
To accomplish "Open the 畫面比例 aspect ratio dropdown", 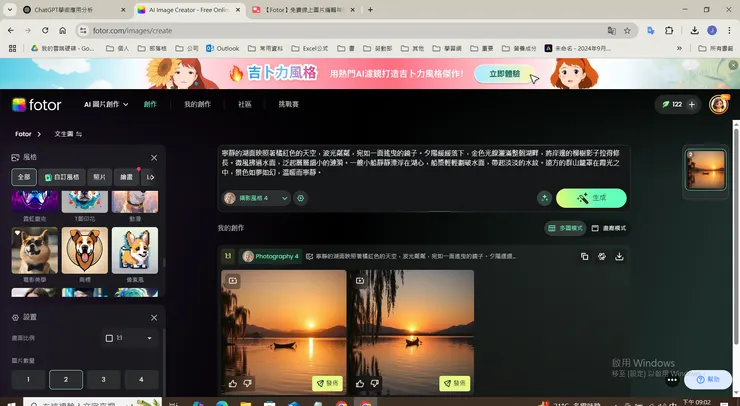I will pos(129,338).
